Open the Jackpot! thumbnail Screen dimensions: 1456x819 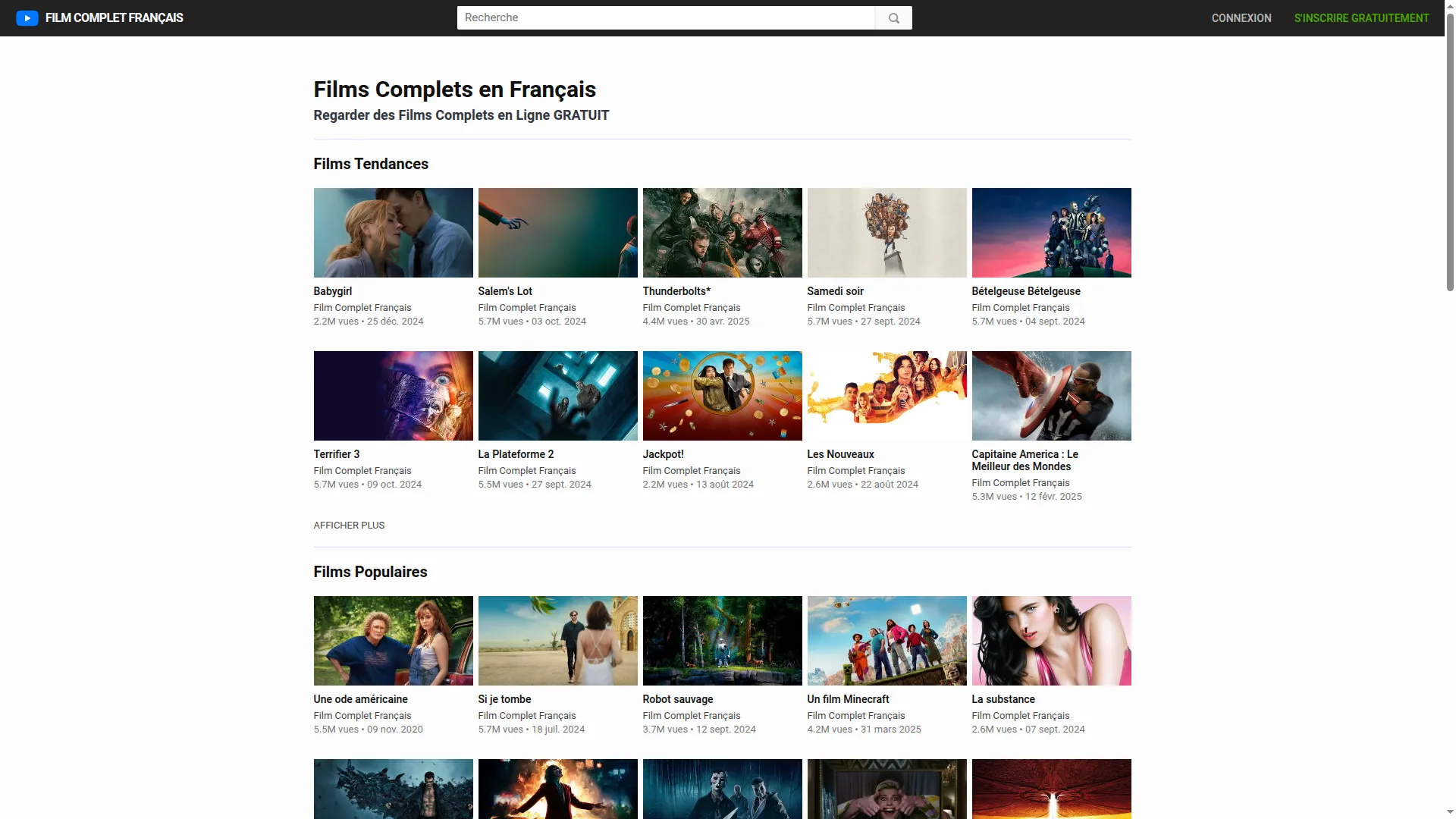click(x=722, y=396)
